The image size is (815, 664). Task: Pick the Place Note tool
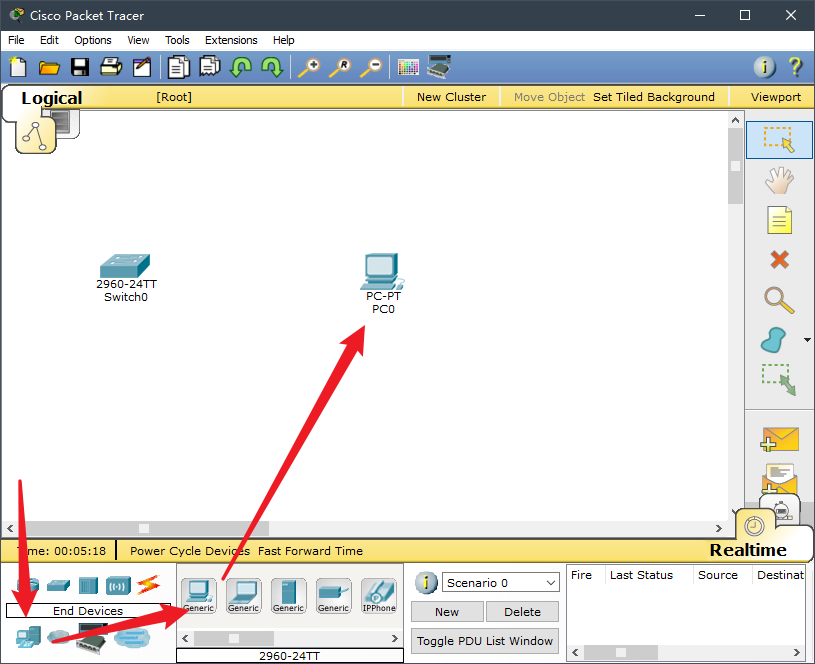(779, 220)
